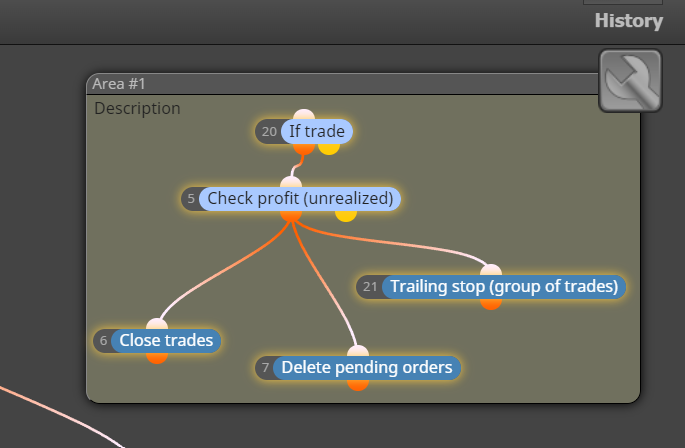Click number badge 5 on Check profit
The image size is (685, 448).
191,199
